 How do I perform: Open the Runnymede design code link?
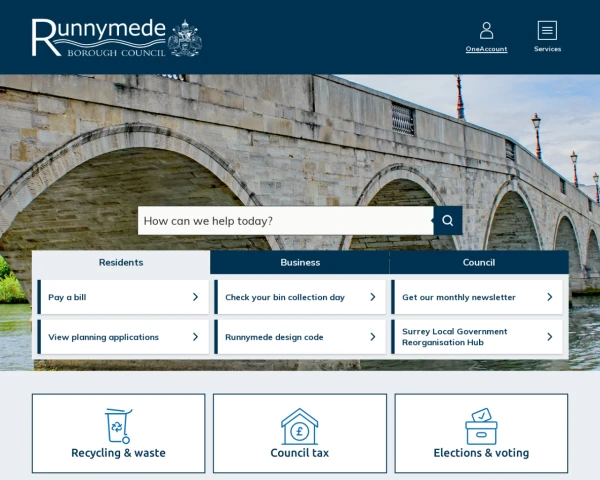(300, 337)
